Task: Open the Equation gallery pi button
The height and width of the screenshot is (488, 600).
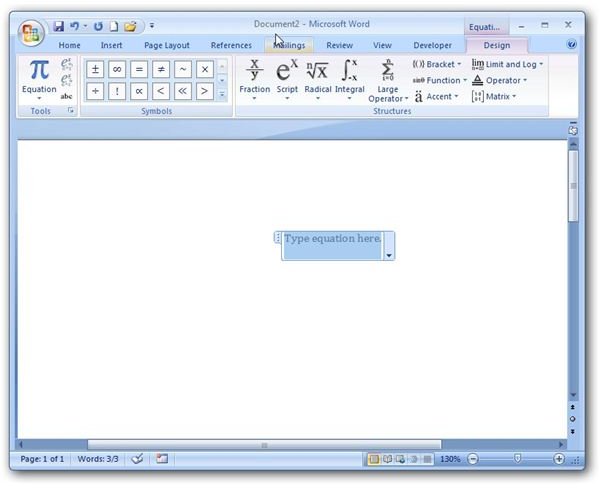Action: [x=39, y=80]
